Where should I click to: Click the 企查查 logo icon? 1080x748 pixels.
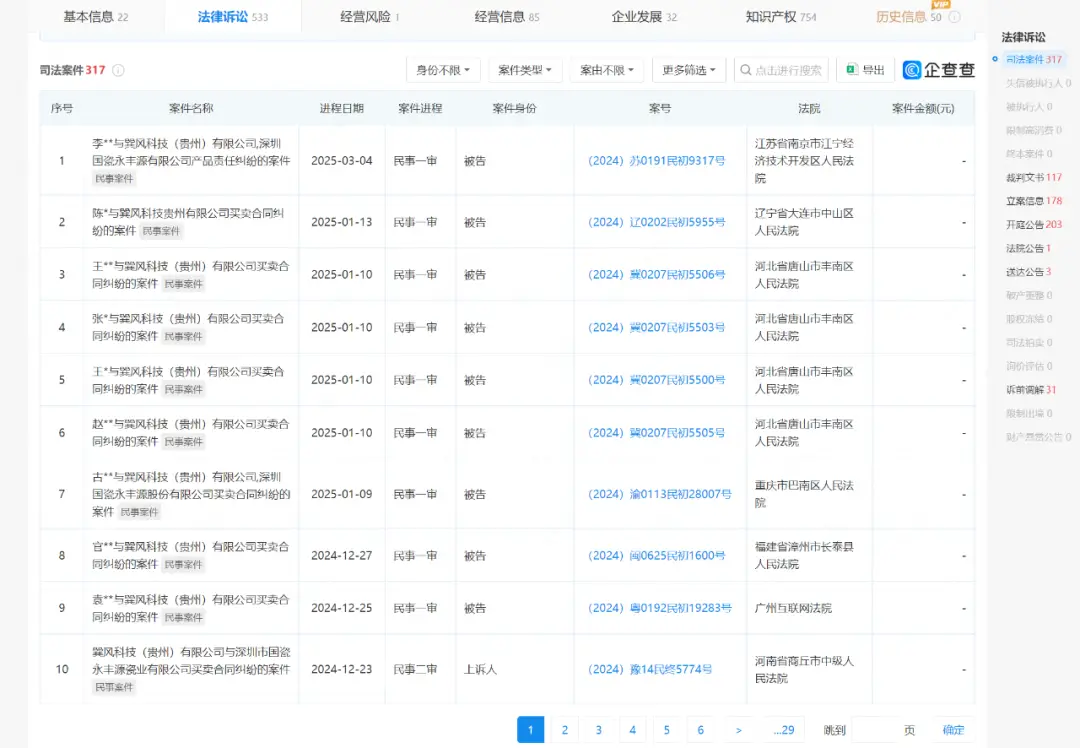point(912,70)
